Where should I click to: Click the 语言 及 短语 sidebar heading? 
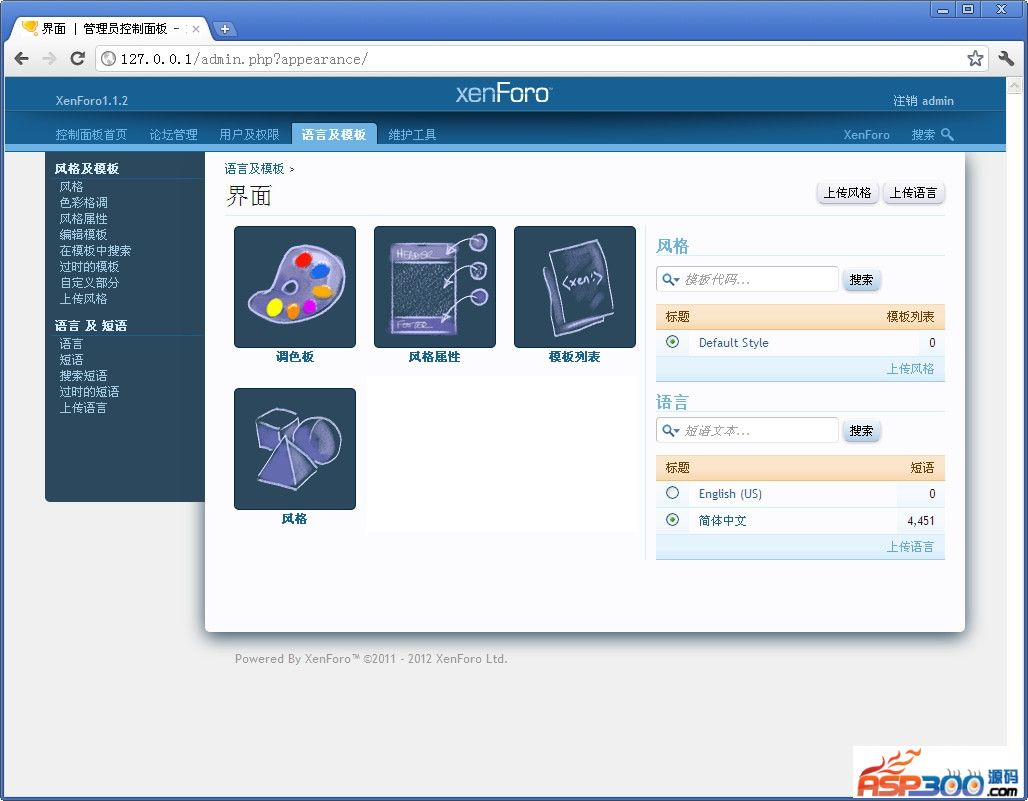pos(90,325)
